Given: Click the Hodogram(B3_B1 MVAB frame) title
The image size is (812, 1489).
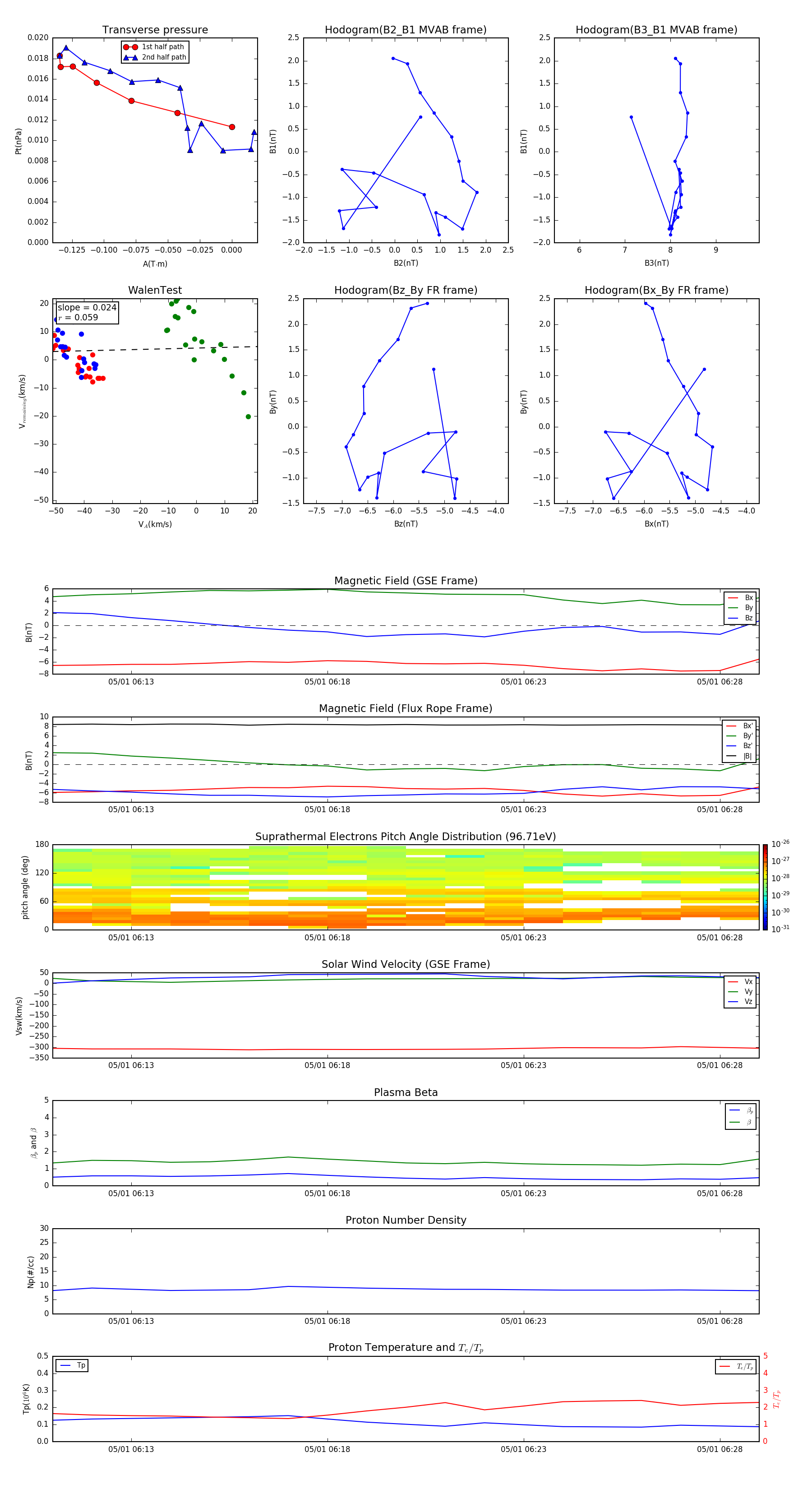Looking at the screenshot, I should (656, 29).
